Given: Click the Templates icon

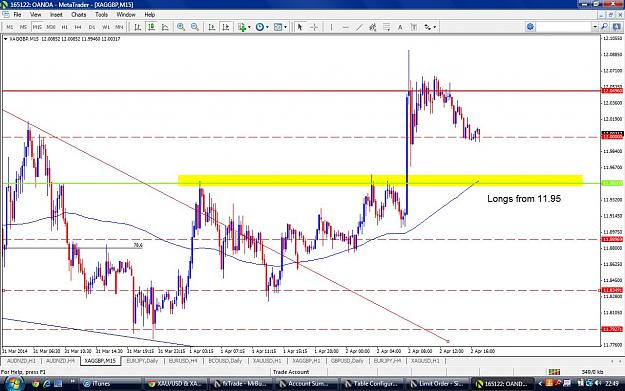Looking at the screenshot, I should pos(278,27).
